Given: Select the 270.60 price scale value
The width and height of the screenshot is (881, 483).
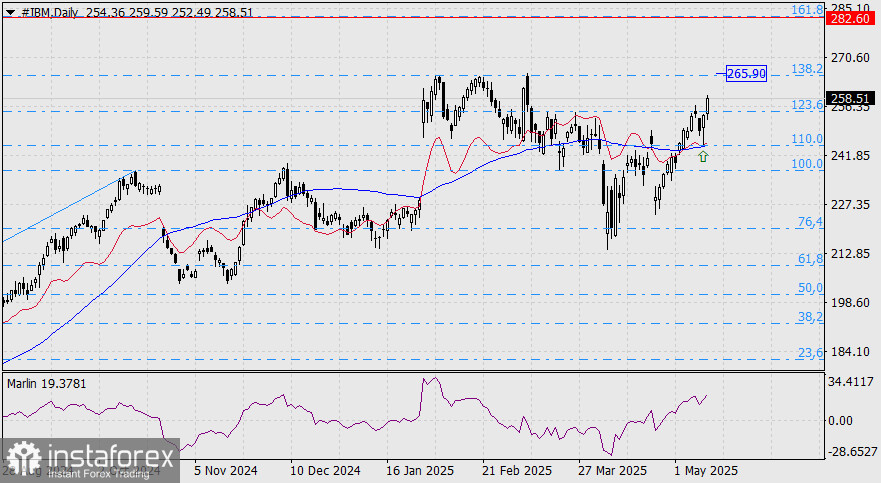Looking at the screenshot, I should click(850, 58).
